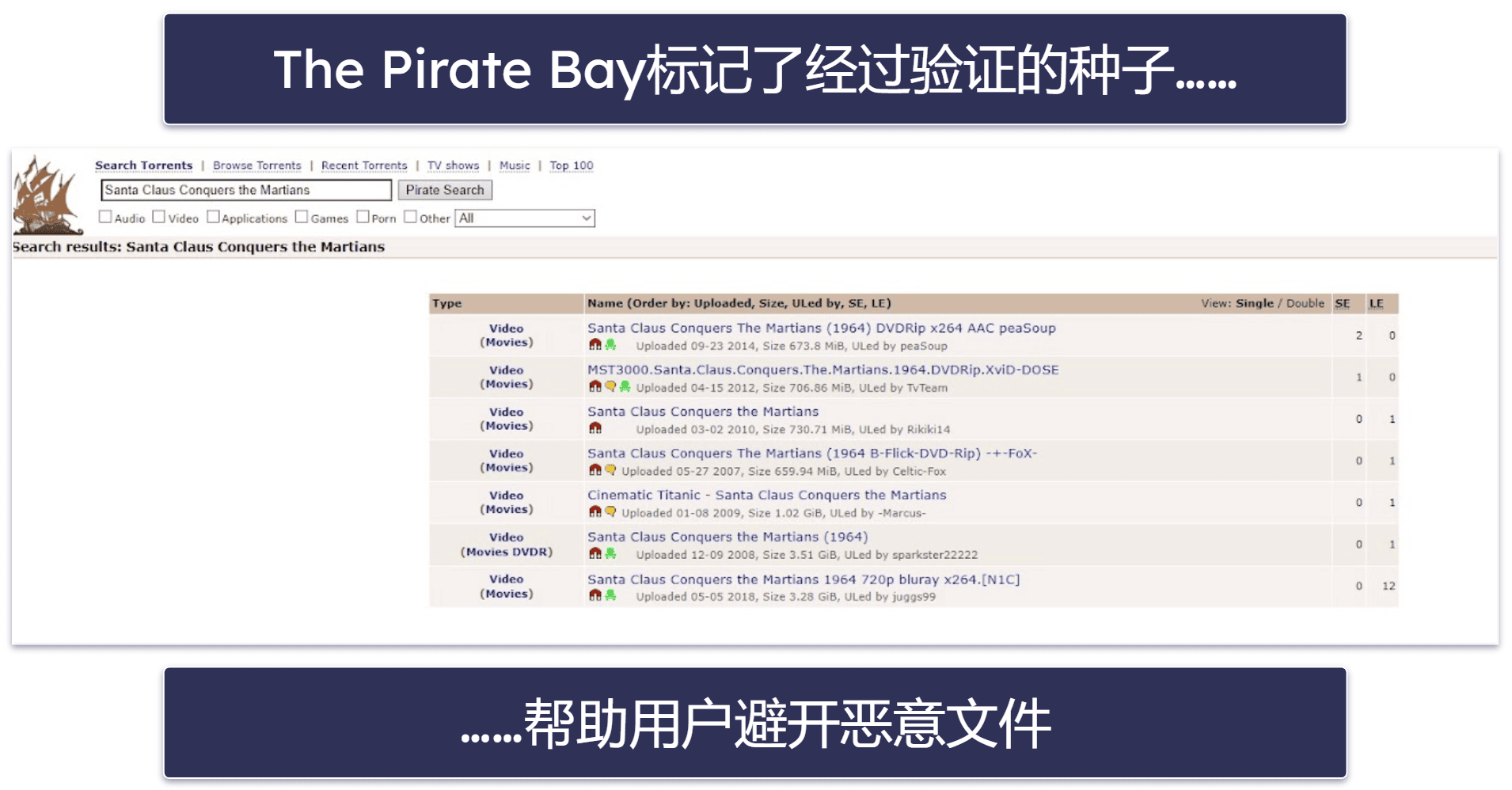Open the MST3000 XviD-DOSE torrent link
The width and height of the screenshot is (1512, 790).
pyautogui.click(x=823, y=370)
